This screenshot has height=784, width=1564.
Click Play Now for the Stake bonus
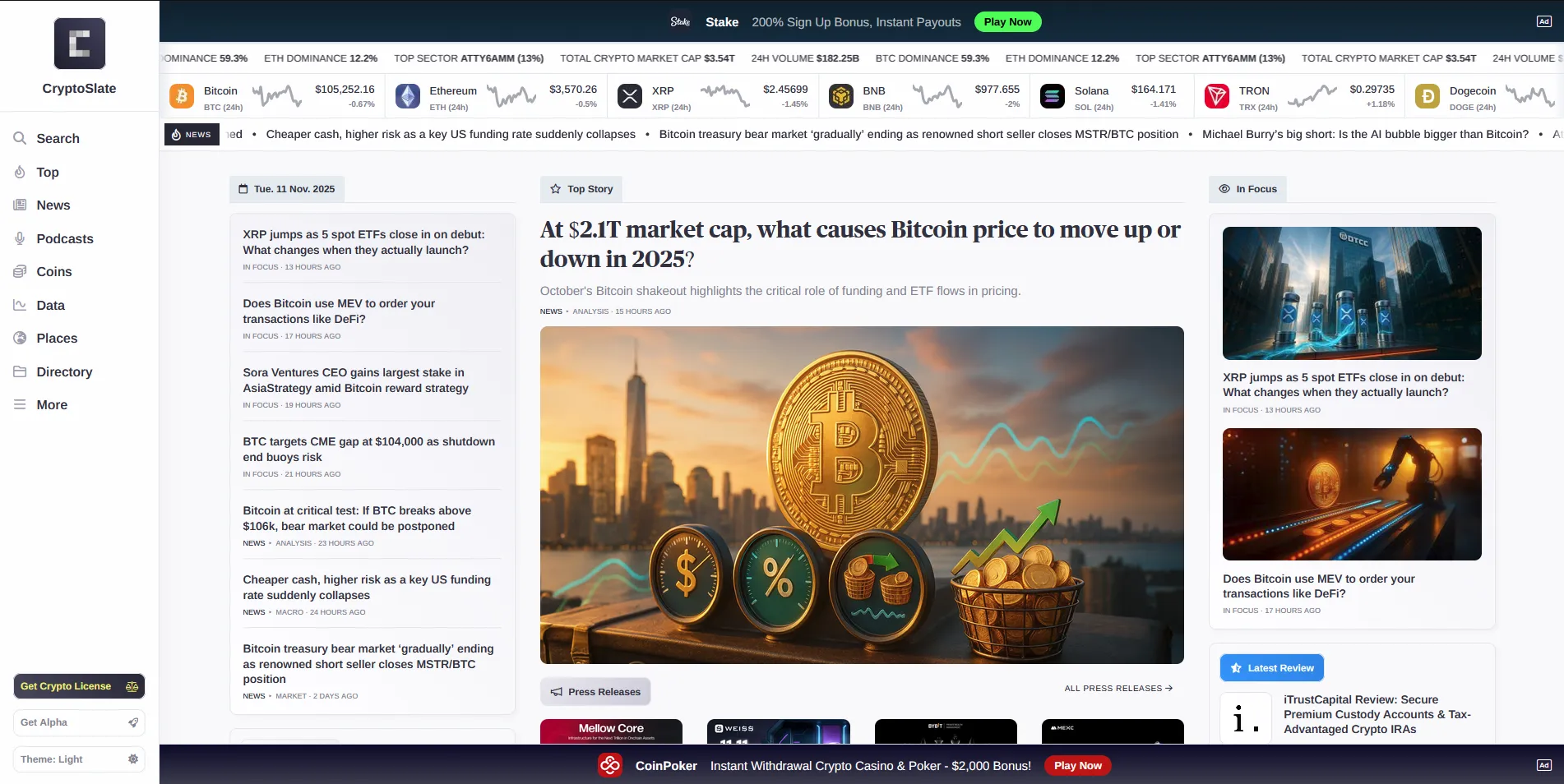[x=1007, y=22]
